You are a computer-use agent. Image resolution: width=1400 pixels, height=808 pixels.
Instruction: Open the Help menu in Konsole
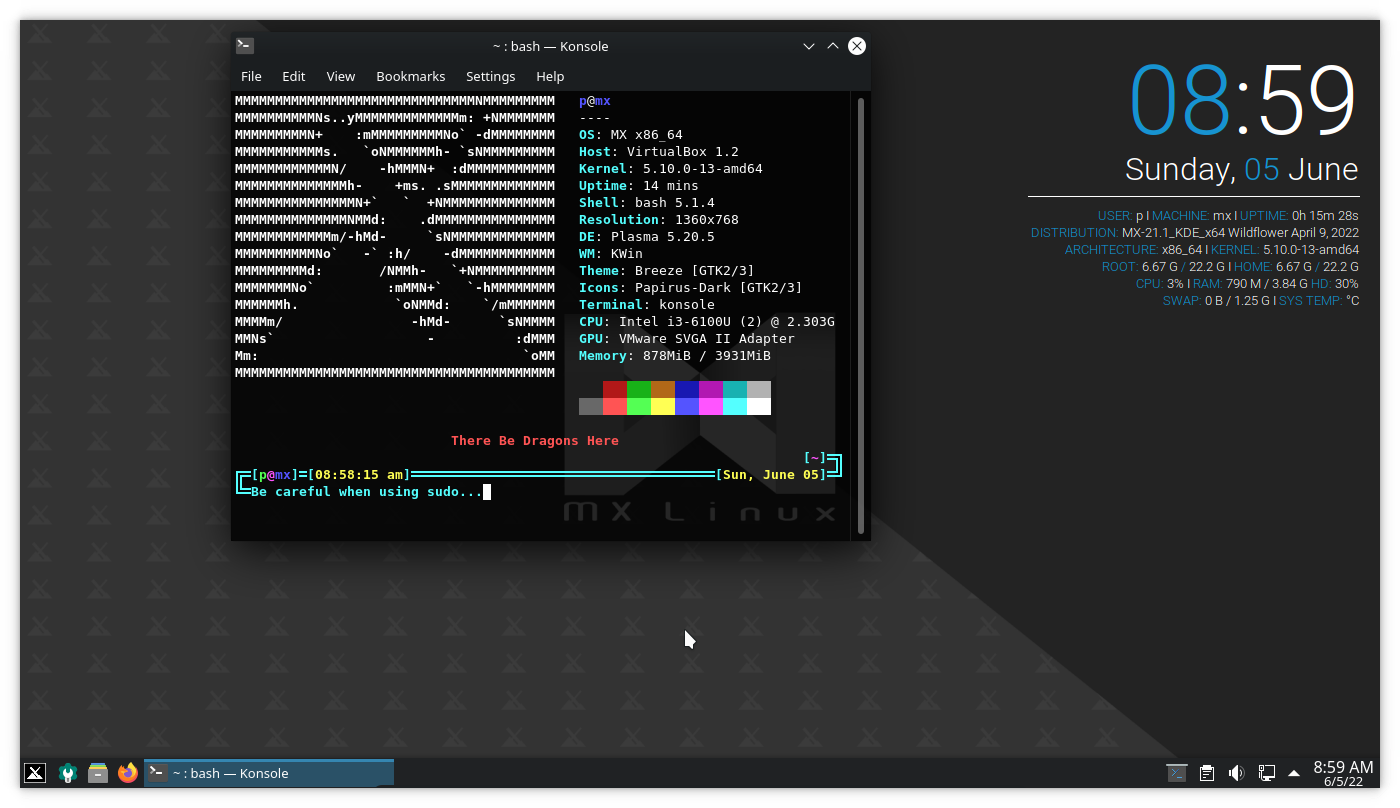[550, 76]
